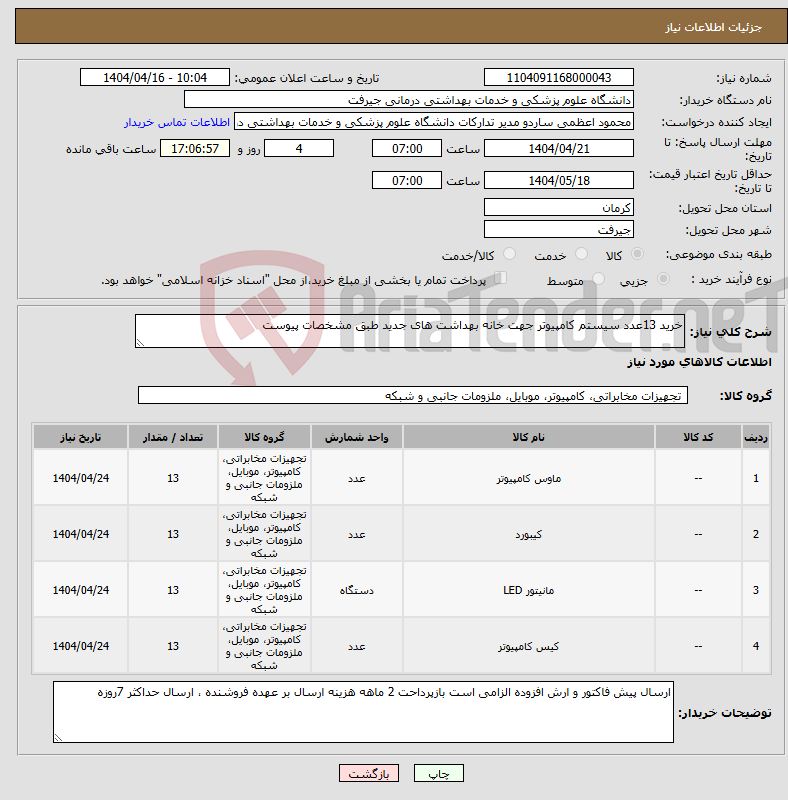Click the مانیتور LED item name

click(529, 590)
